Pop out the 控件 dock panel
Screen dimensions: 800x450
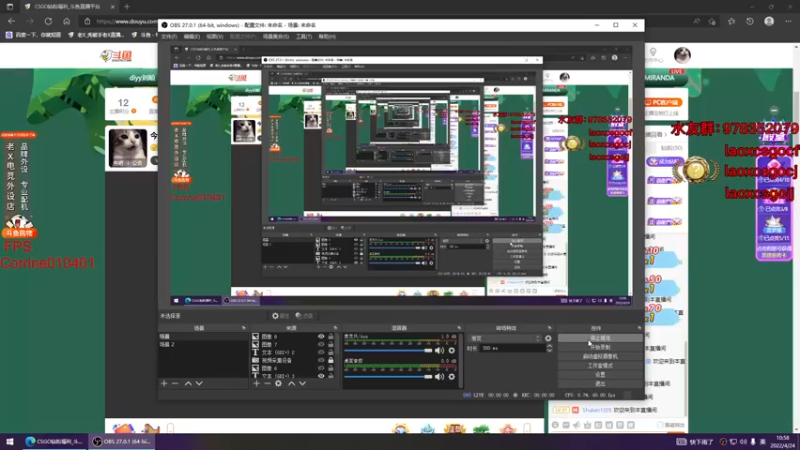pyautogui.click(x=639, y=328)
